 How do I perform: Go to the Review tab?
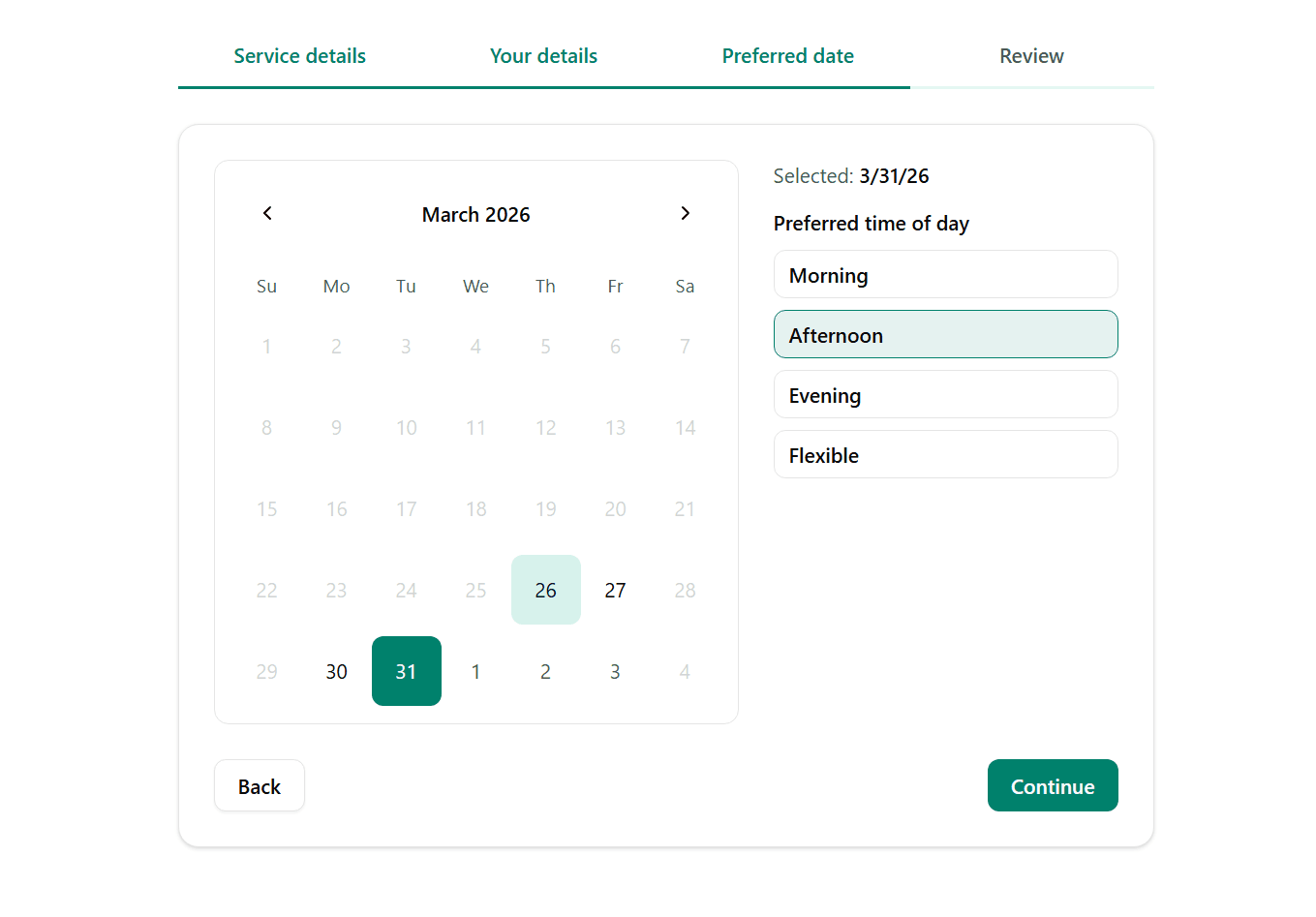[1031, 56]
